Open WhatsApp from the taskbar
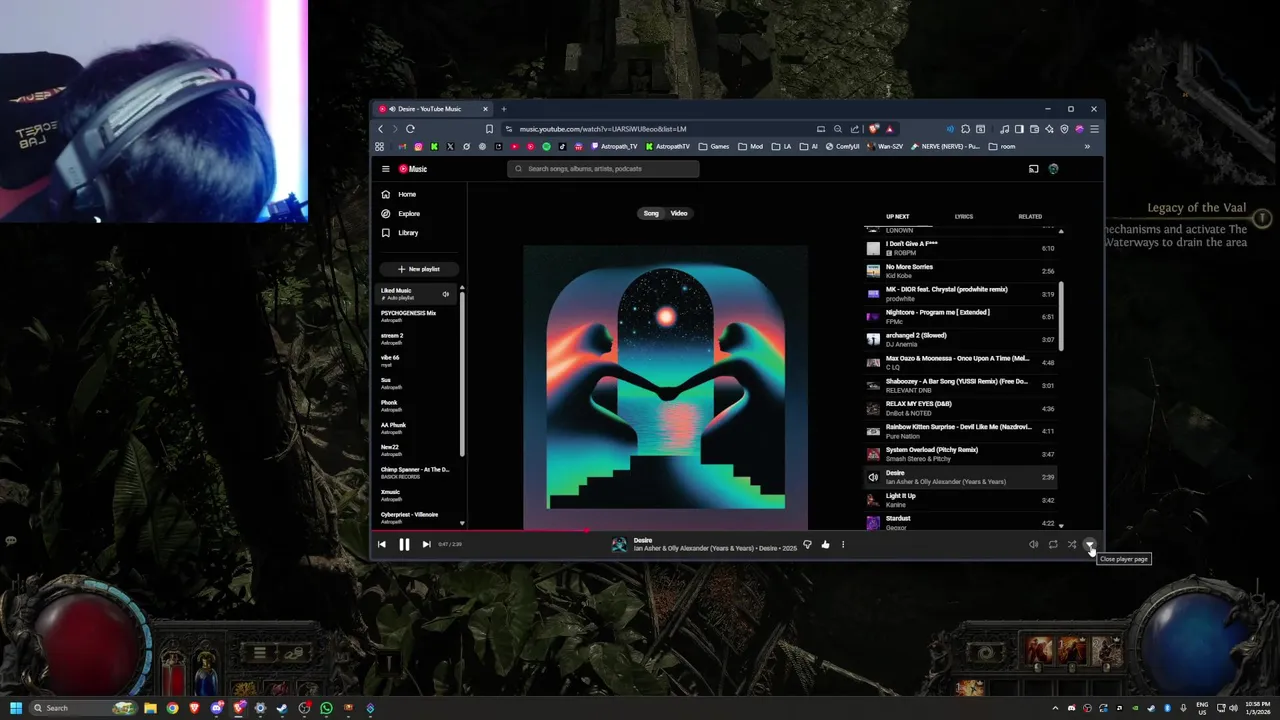 pyautogui.click(x=326, y=708)
